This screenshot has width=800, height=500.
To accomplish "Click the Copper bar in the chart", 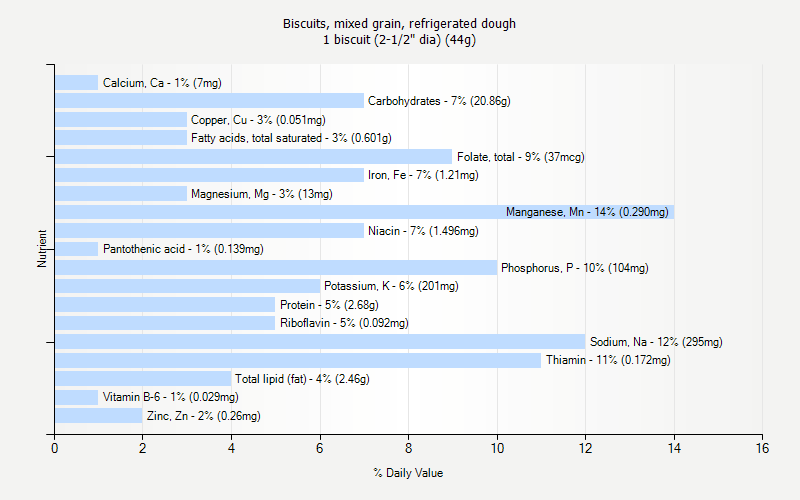I will [x=121, y=120].
